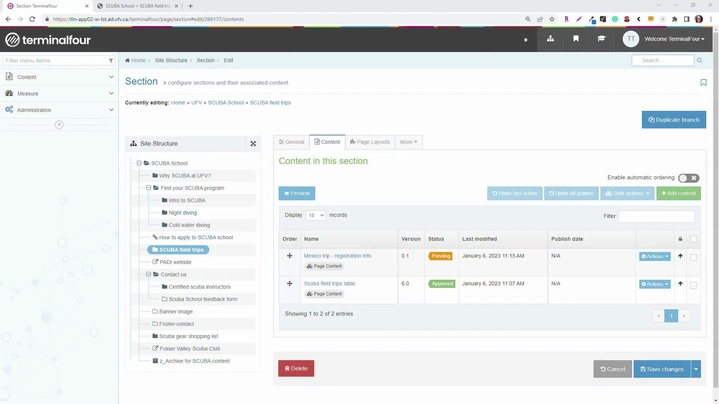
Task: Open the General tab
Action: [x=292, y=142]
